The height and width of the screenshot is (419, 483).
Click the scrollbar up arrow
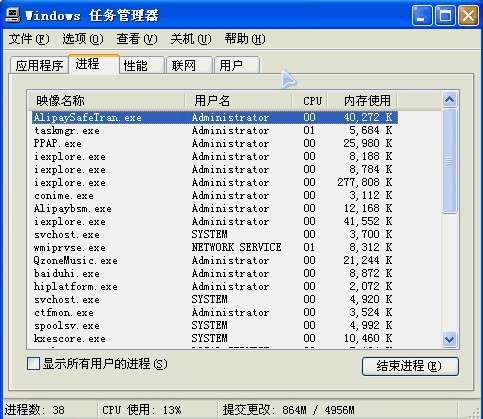coord(450,99)
